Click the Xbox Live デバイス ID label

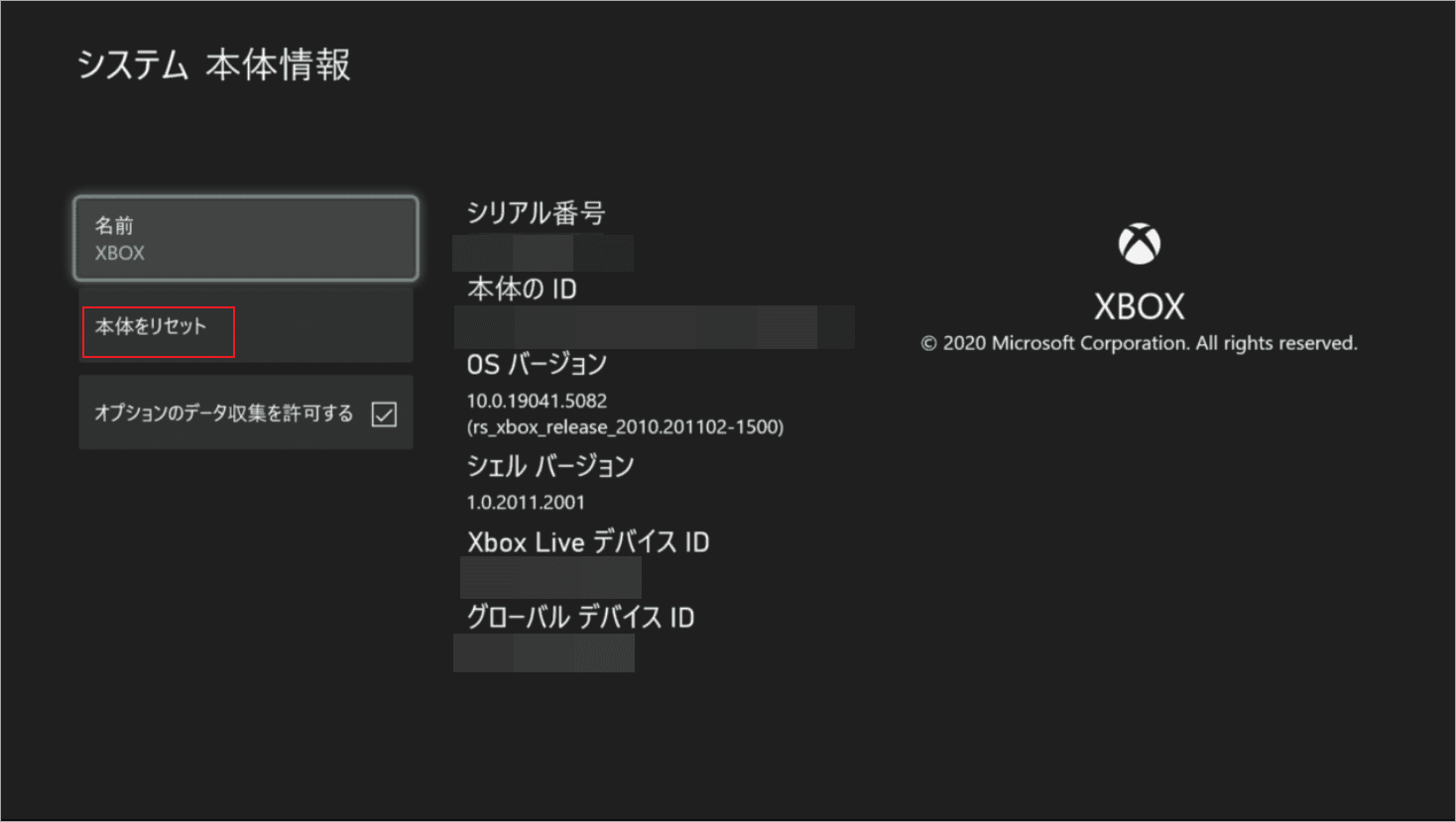click(x=588, y=542)
